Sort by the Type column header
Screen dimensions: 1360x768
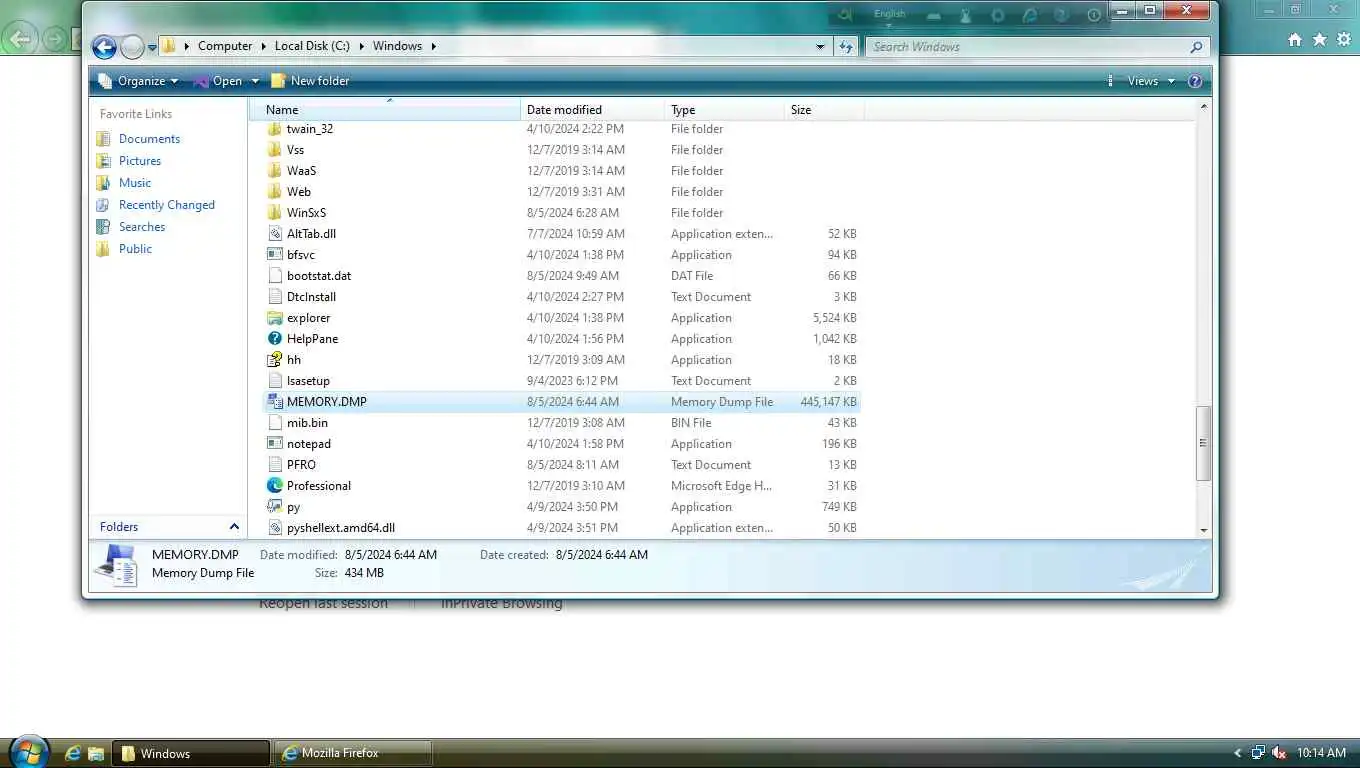pyautogui.click(x=724, y=110)
